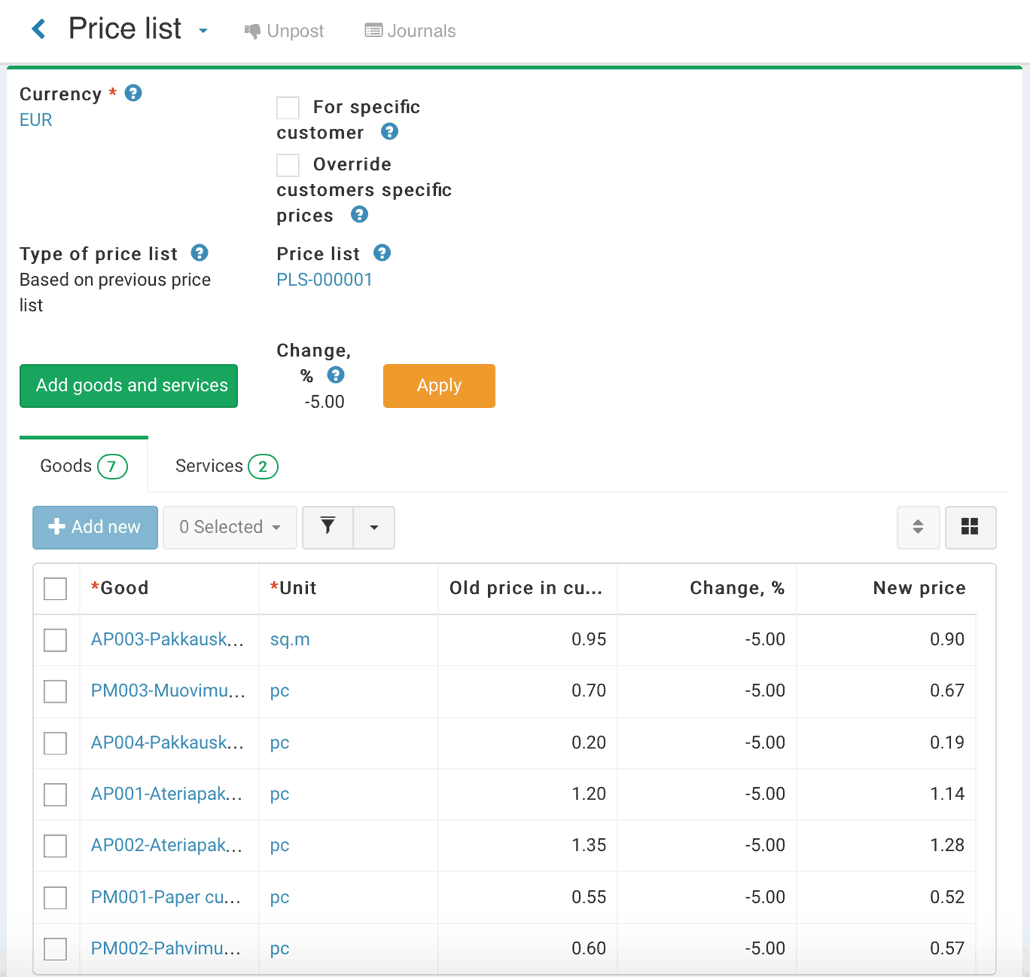The height and width of the screenshot is (977, 1030).
Task: Click the sort order icon
Action: pos(918,527)
